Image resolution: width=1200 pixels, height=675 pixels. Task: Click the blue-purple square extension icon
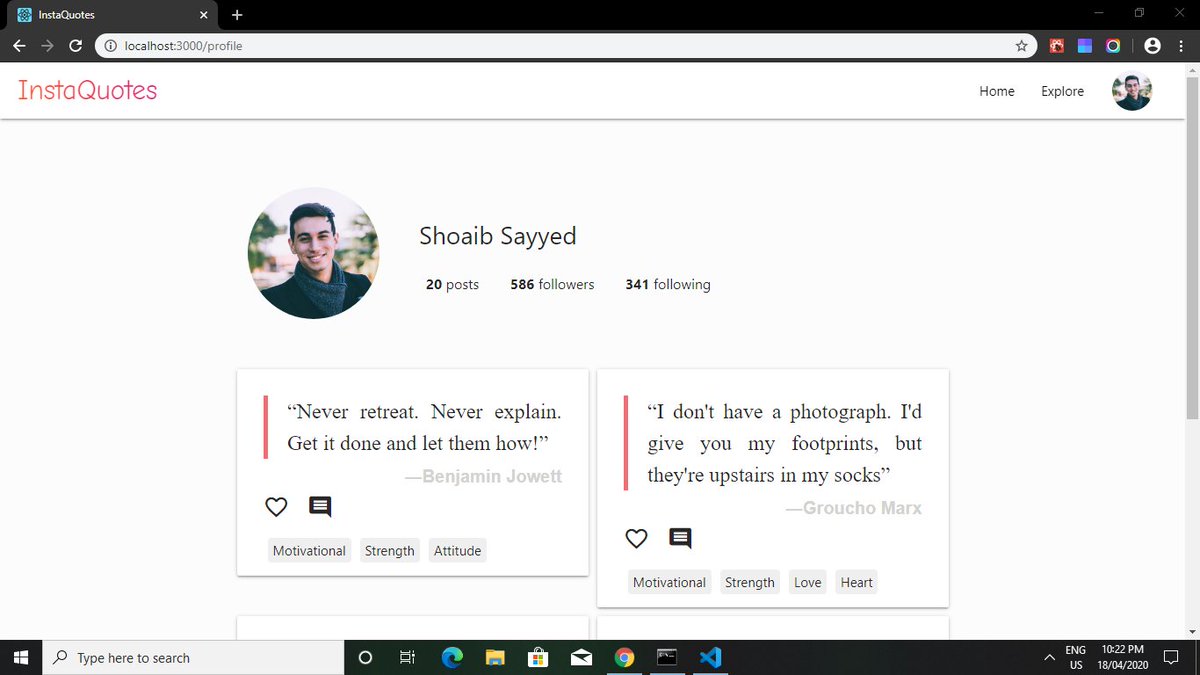1085,46
